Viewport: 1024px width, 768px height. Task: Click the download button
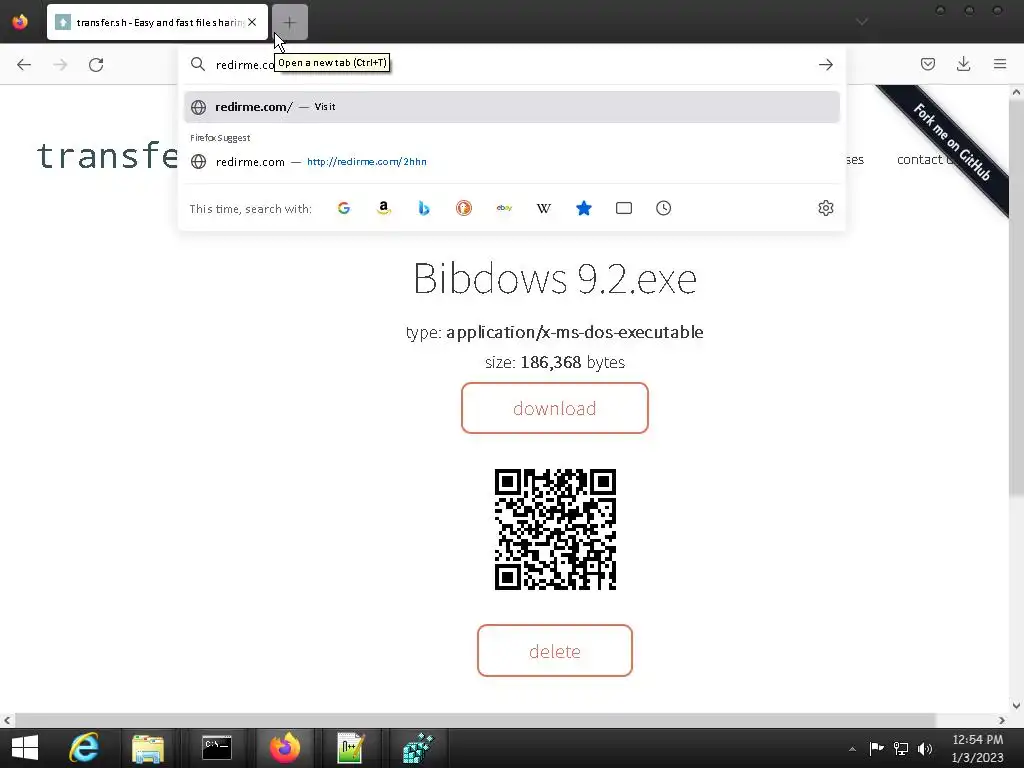tap(554, 408)
